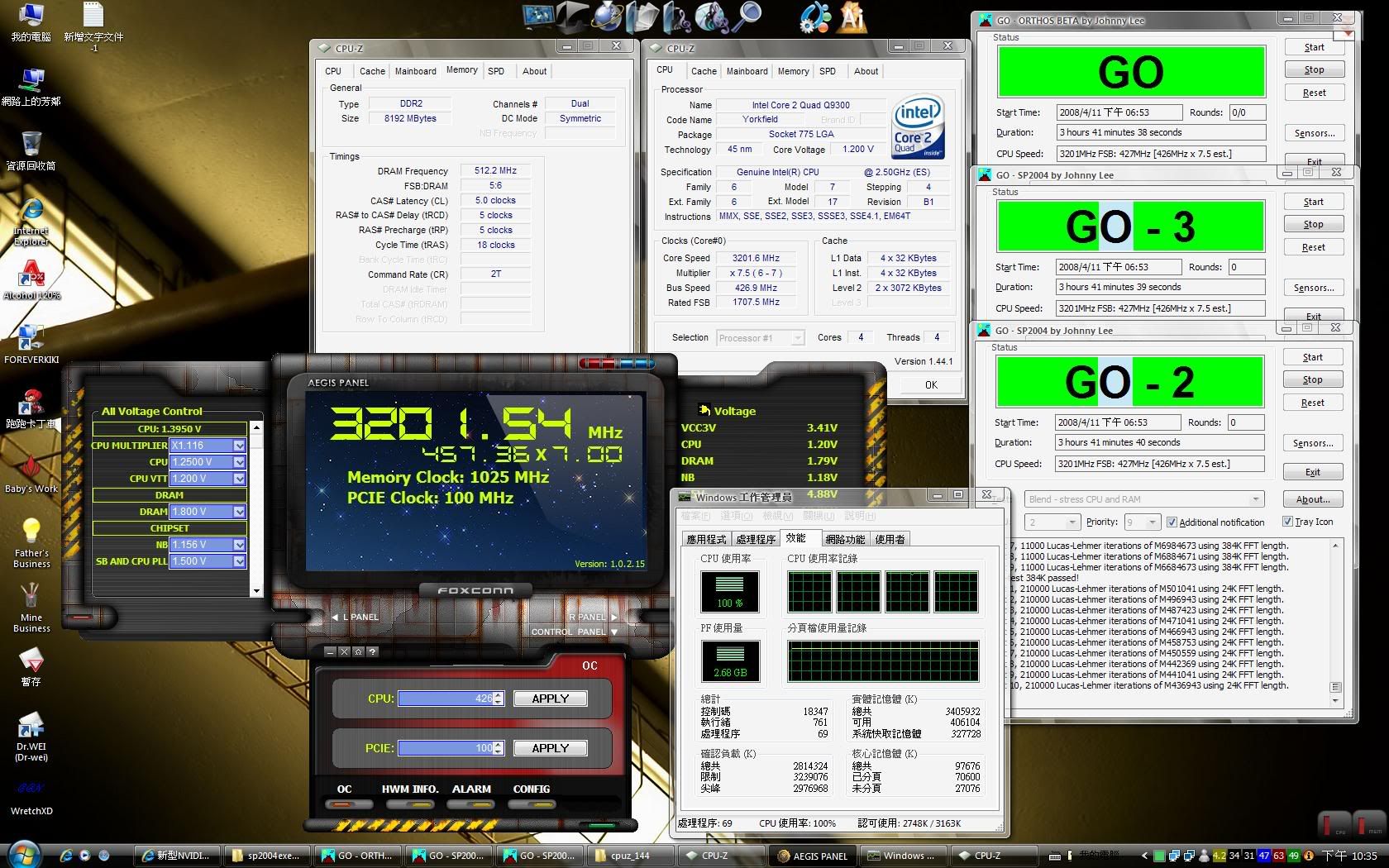Click the IE quick launch icon in taskbar

[66, 856]
